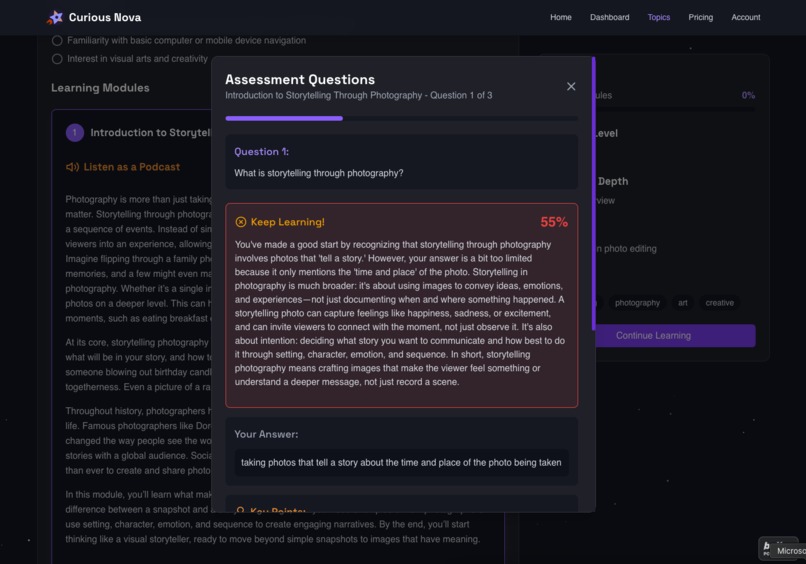Click the dialog's purple vertical scrollbar
Image resolution: width=806 pixels, height=564 pixels.
pyautogui.click(x=593, y=193)
